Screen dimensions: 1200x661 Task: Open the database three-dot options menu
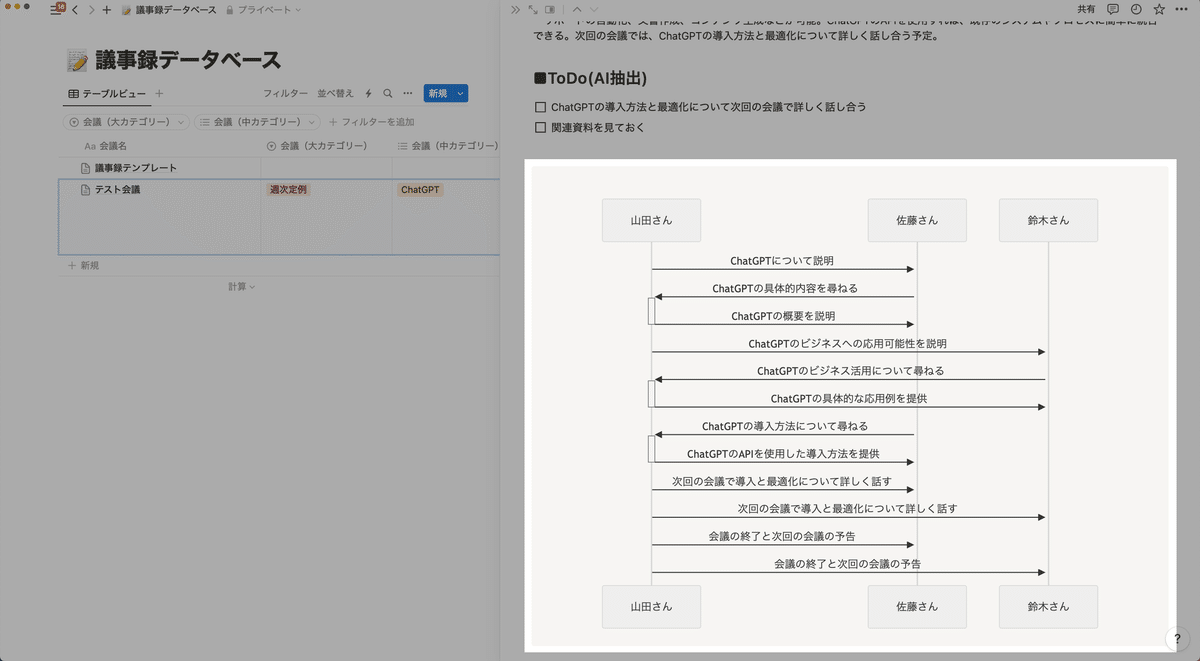point(407,93)
